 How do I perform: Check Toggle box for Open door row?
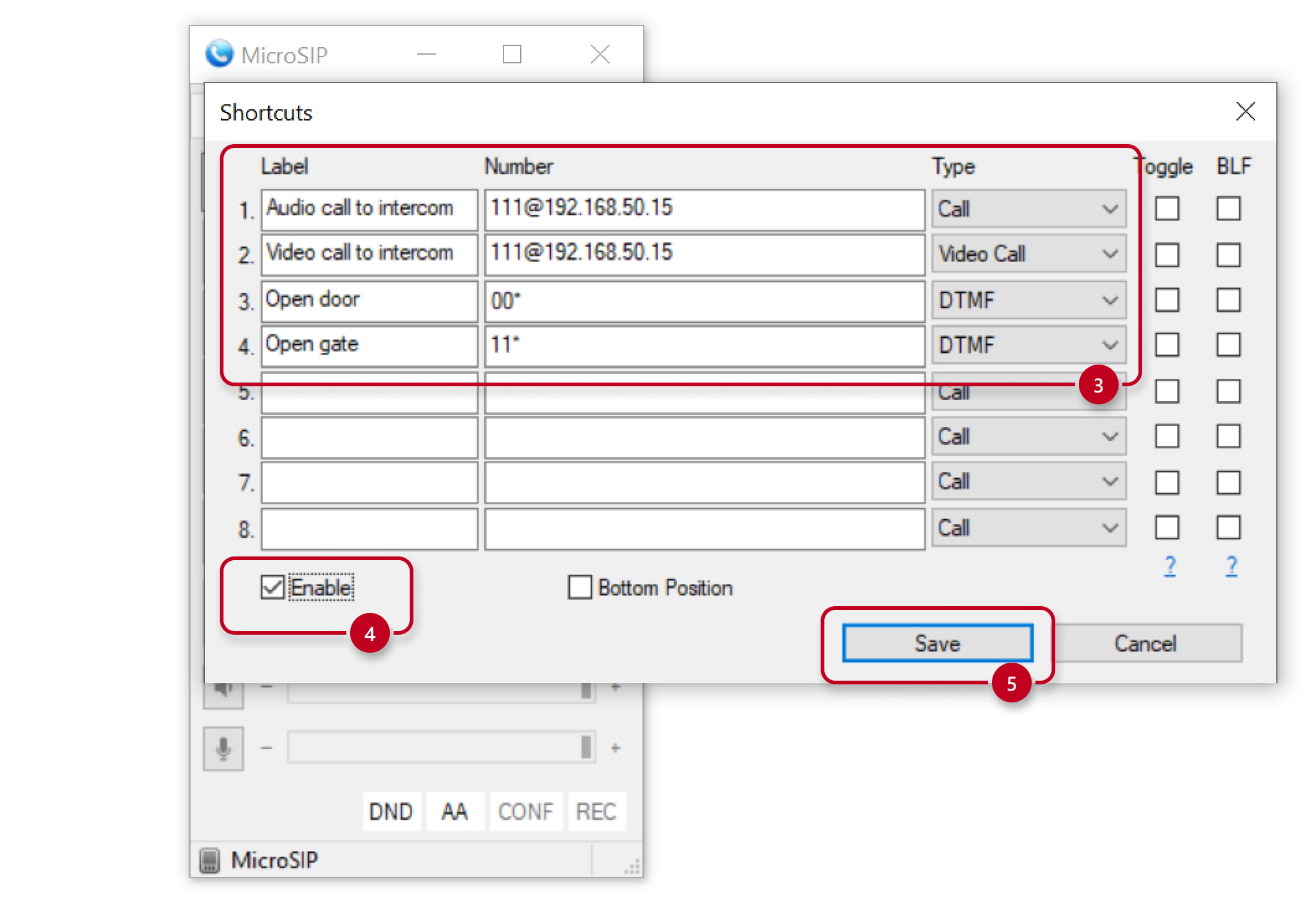(1167, 300)
